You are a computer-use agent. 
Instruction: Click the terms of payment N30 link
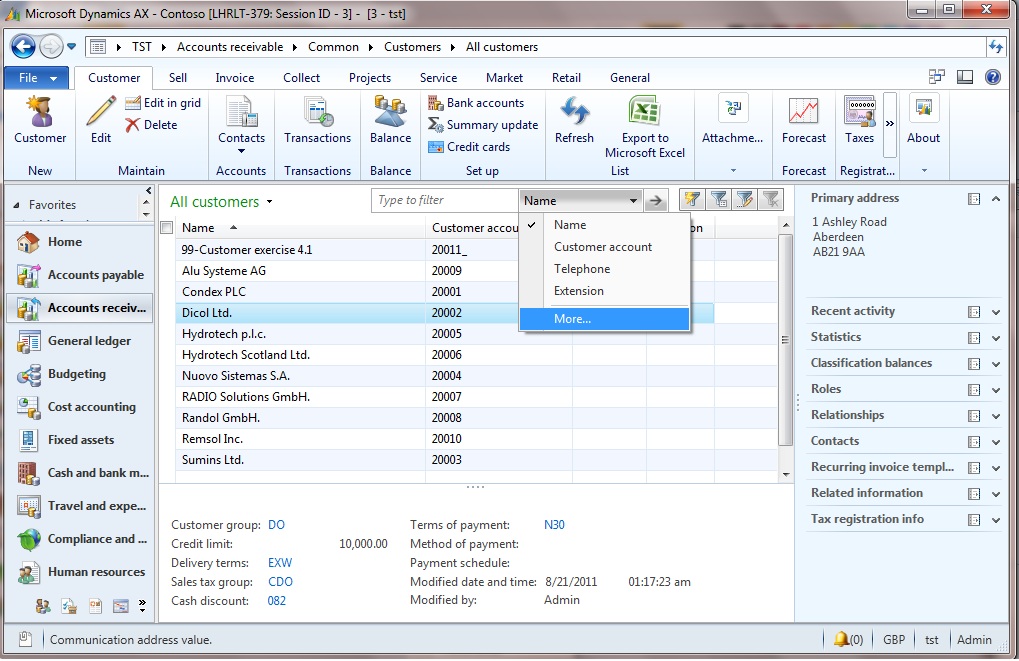[x=554, y=525]
